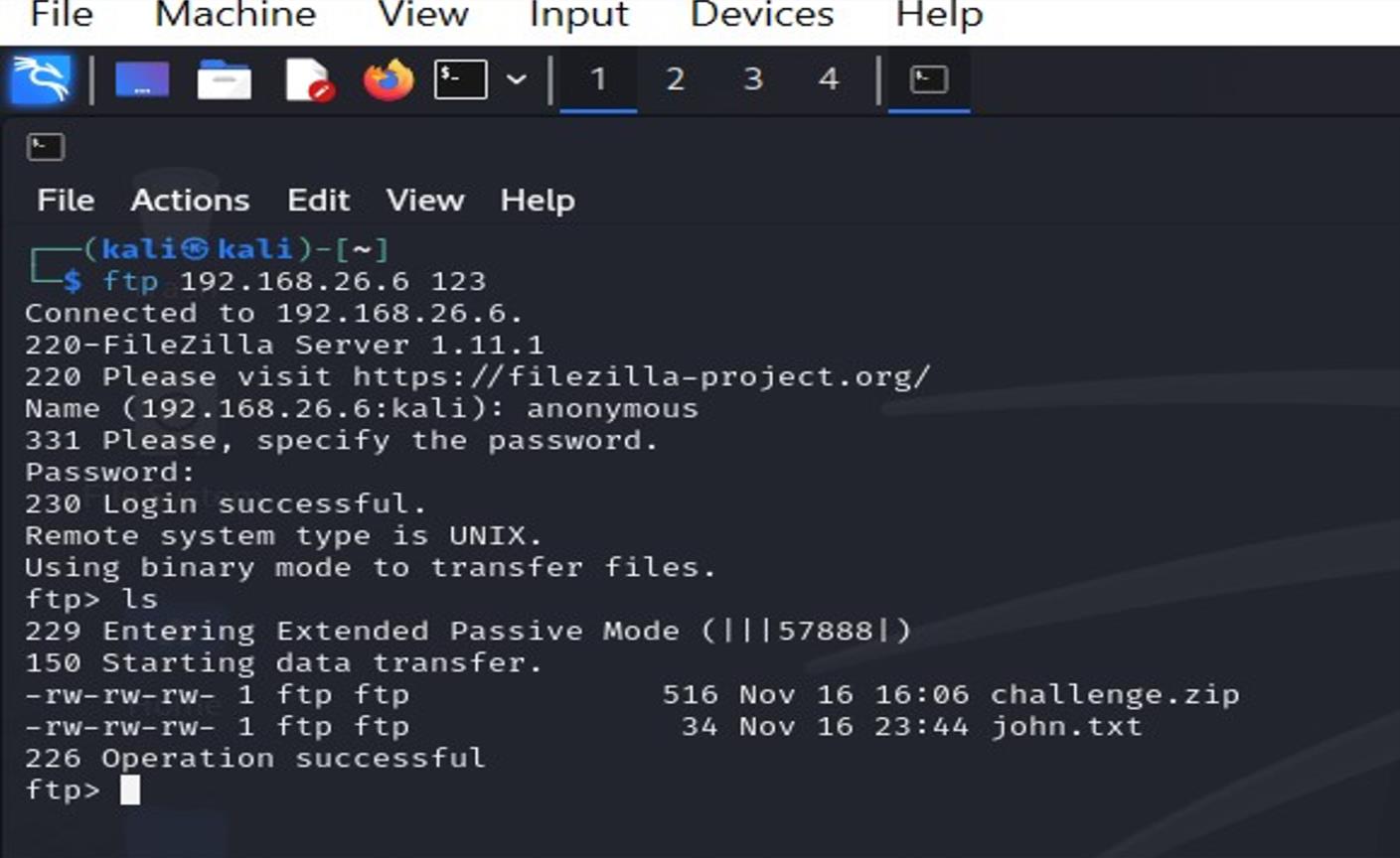Click the window manager icon next to Kali menu

tap(141, 79)
